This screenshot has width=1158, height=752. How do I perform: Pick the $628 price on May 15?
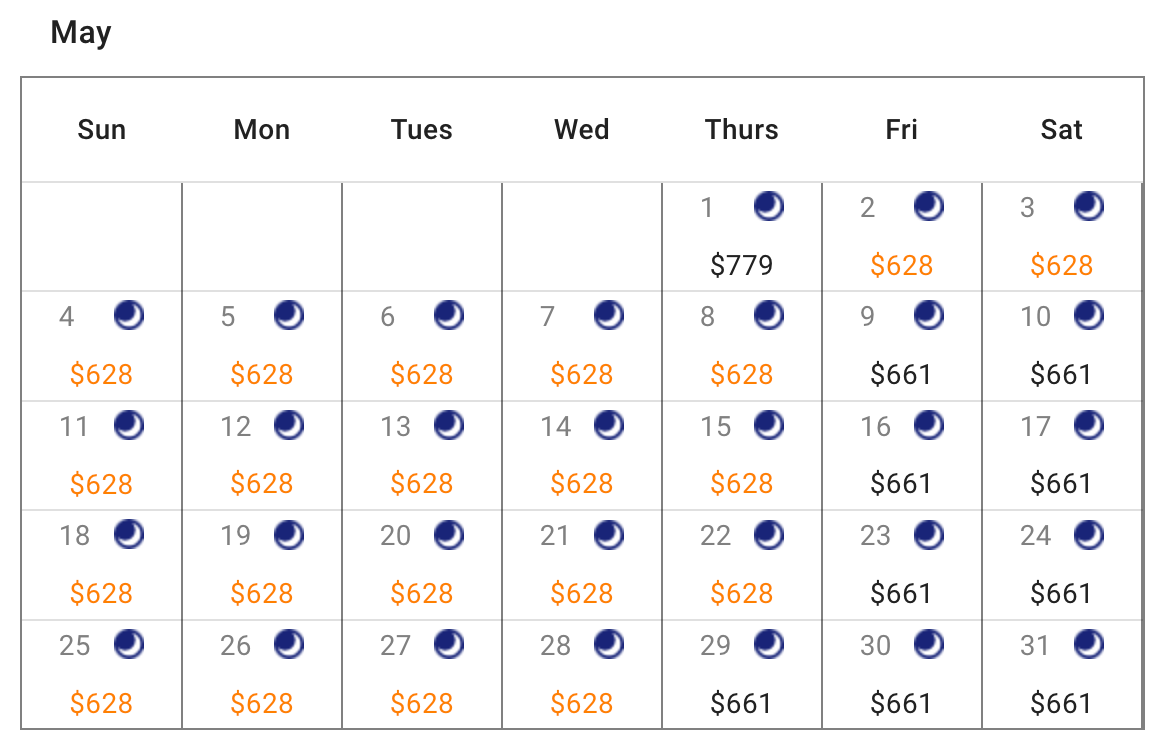pos(741,484)
